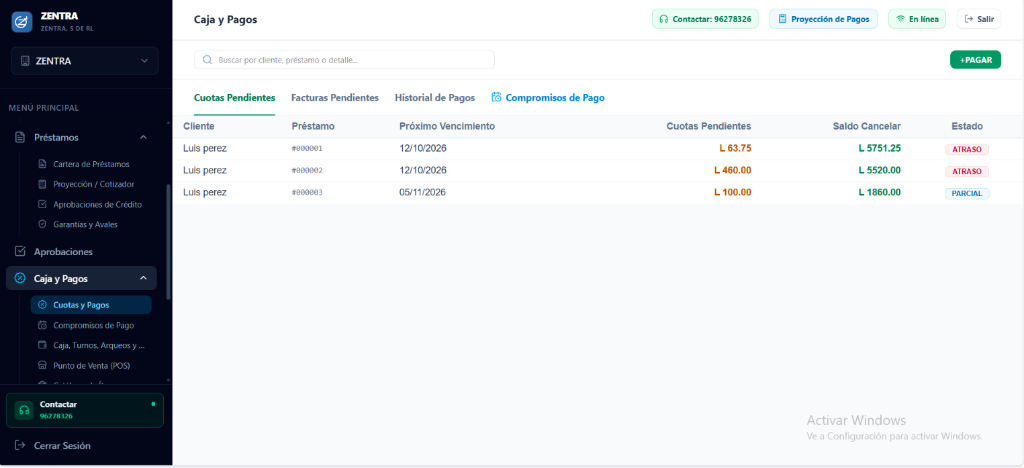The image size is (1024, 468).
Task: Click the ATRASO badge for loan #000001
Action: coord(967,149)
